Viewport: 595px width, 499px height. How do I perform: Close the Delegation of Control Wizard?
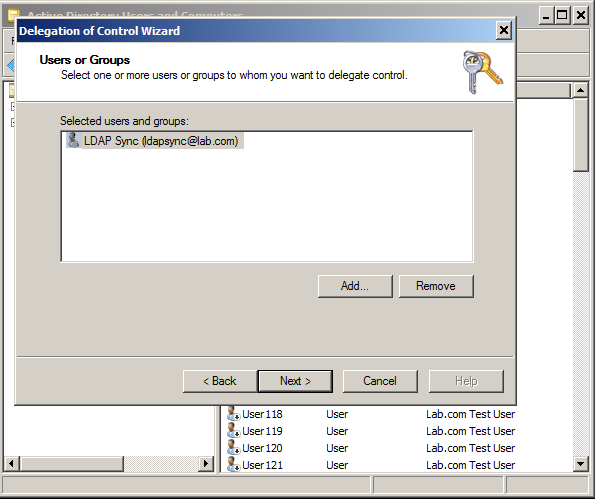pos(504,30)
